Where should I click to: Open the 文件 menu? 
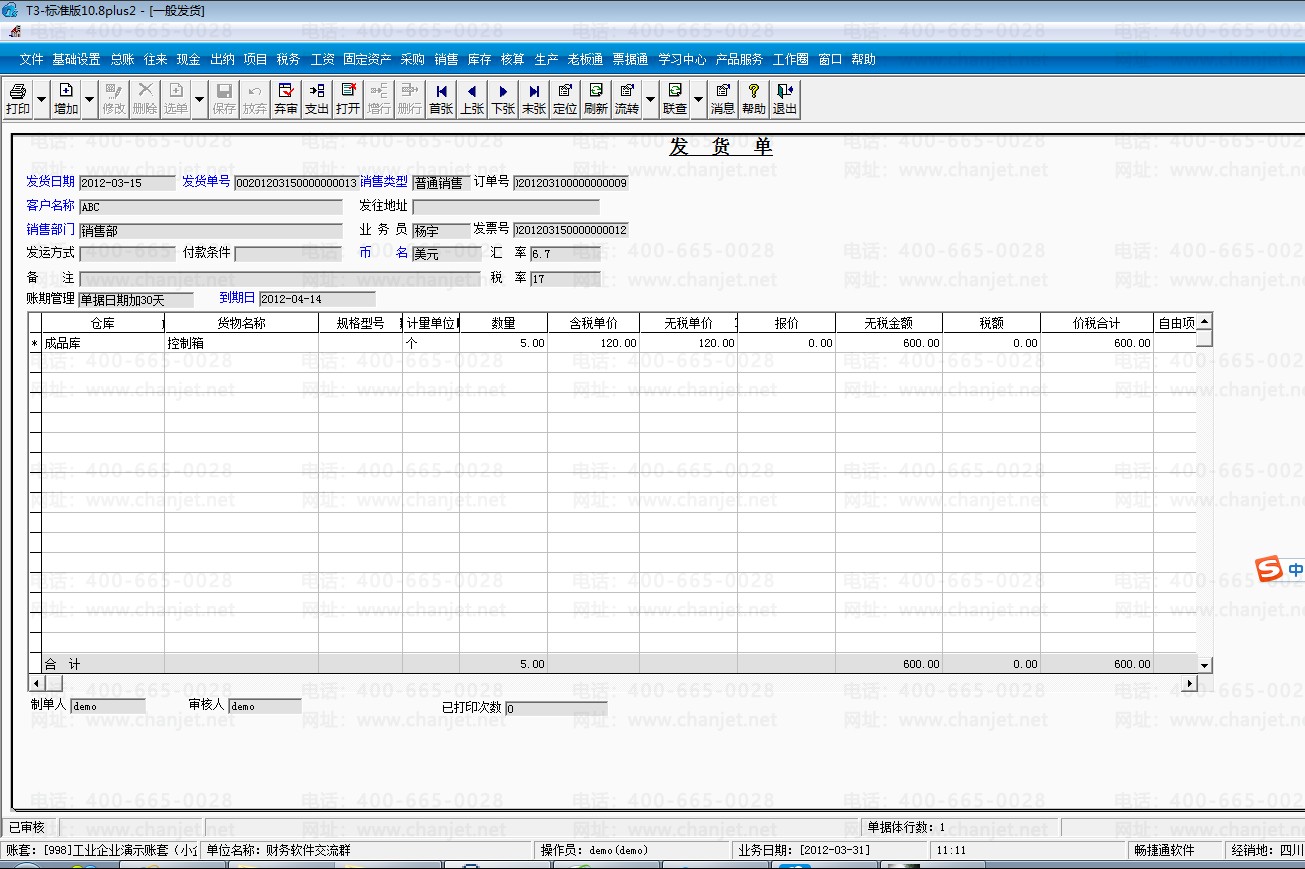pyautogui.click(x=32, y=60)
